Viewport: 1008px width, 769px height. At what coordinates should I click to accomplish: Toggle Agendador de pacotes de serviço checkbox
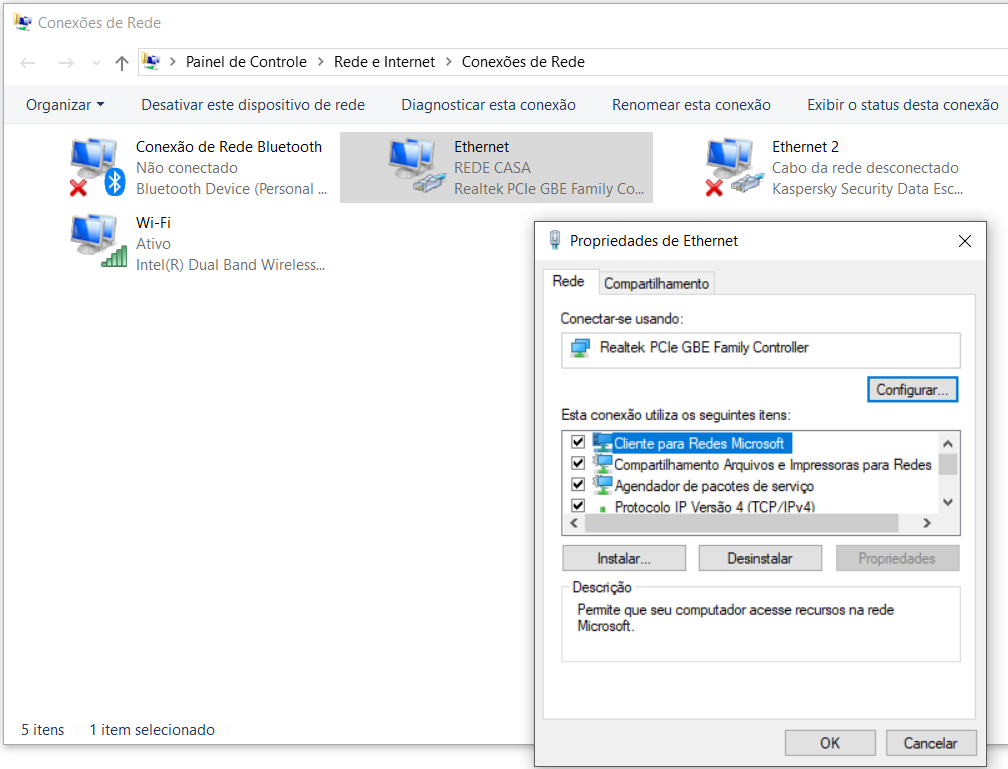[x=578, y=484]
